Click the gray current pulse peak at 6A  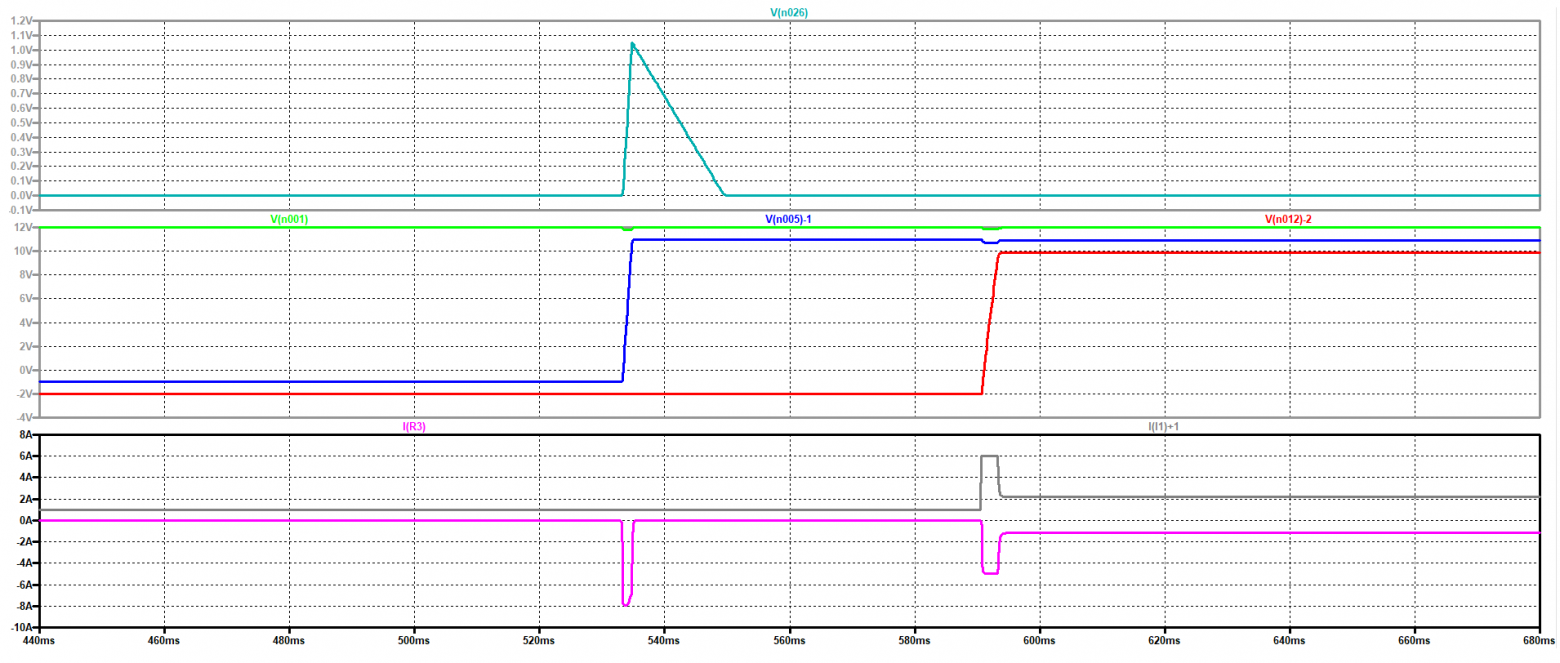989,456
